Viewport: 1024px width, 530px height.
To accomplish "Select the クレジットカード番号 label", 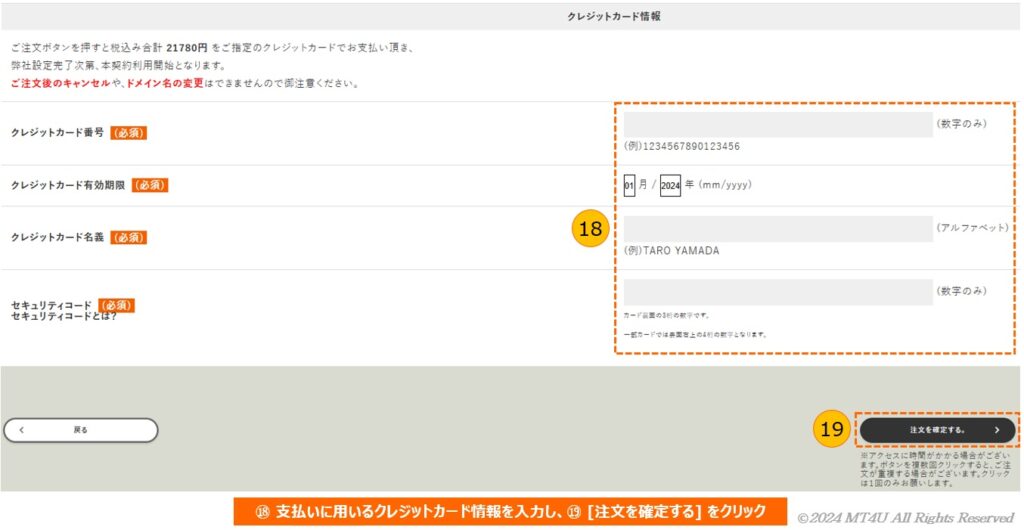I will [57, 132].
